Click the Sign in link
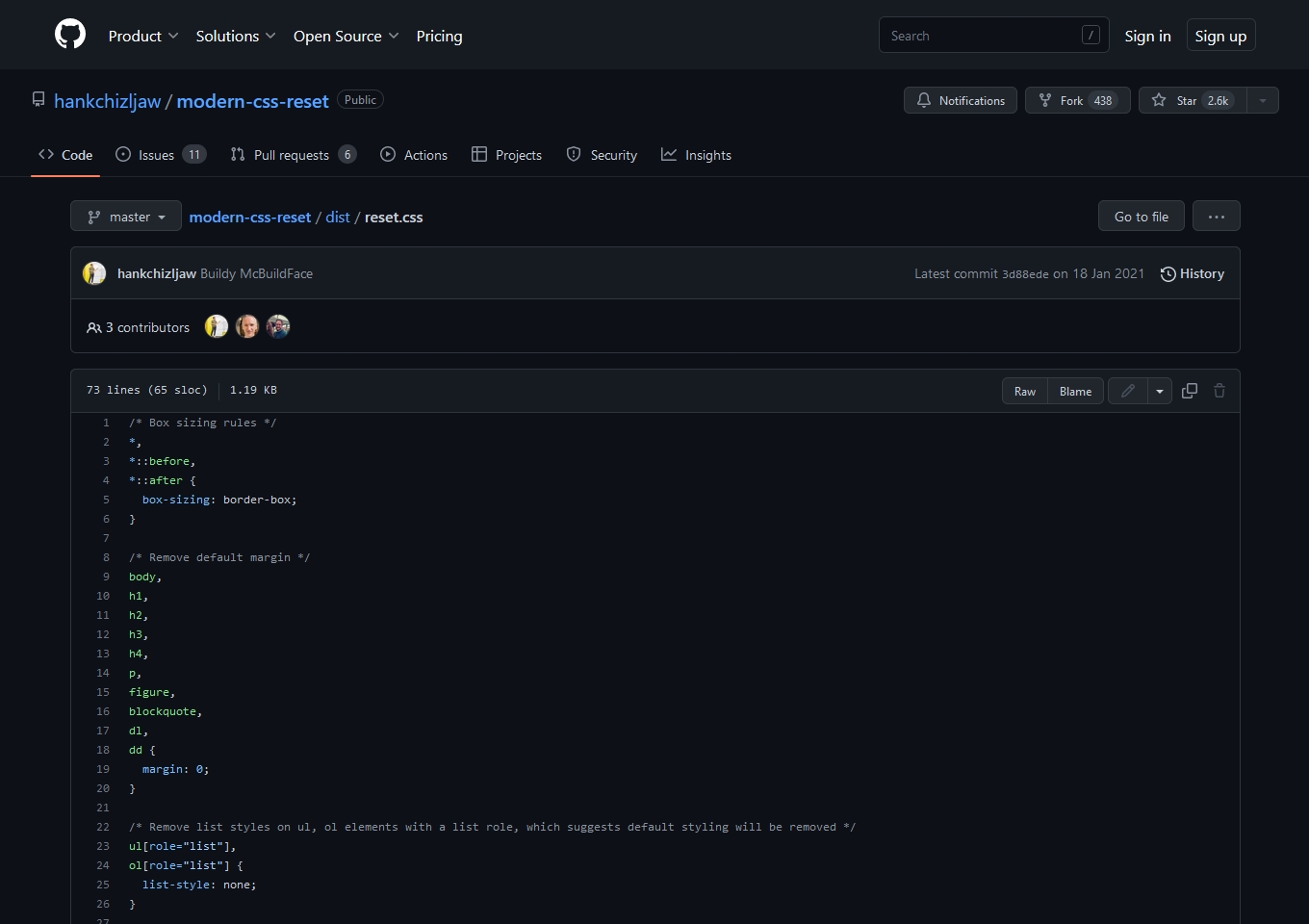 tap(1147, 36)
